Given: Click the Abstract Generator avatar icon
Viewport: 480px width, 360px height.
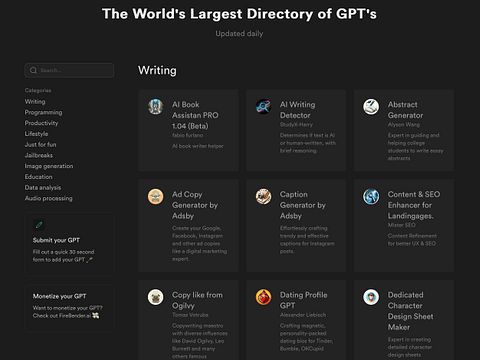Looking at the screenshot, I should (x=371, y=106).
